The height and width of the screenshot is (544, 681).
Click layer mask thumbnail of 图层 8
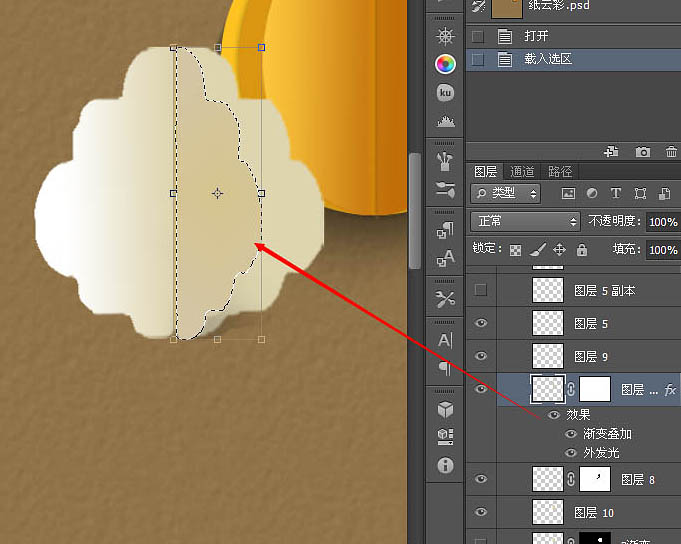point(595,479)
